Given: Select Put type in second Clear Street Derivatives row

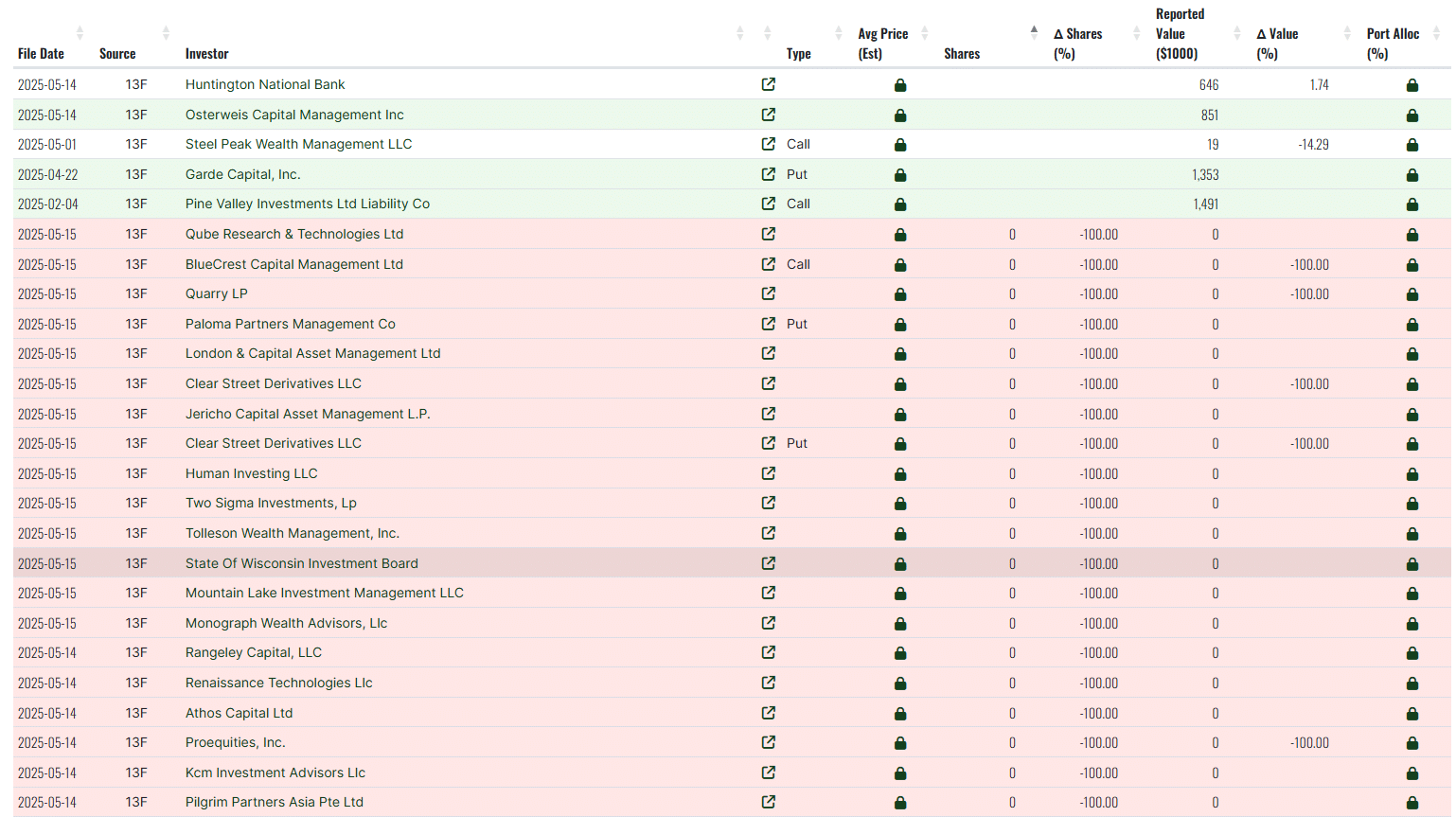Looking at the screenshot, I should 797,443.
